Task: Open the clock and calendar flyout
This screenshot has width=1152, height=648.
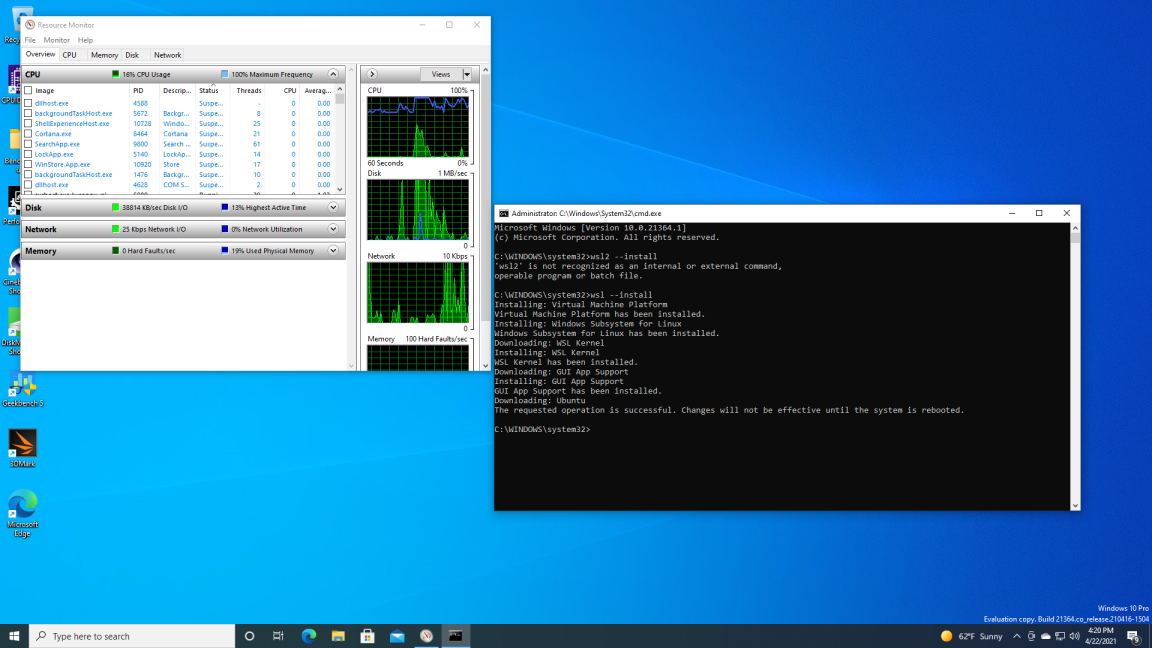Action: (1101, 636)
